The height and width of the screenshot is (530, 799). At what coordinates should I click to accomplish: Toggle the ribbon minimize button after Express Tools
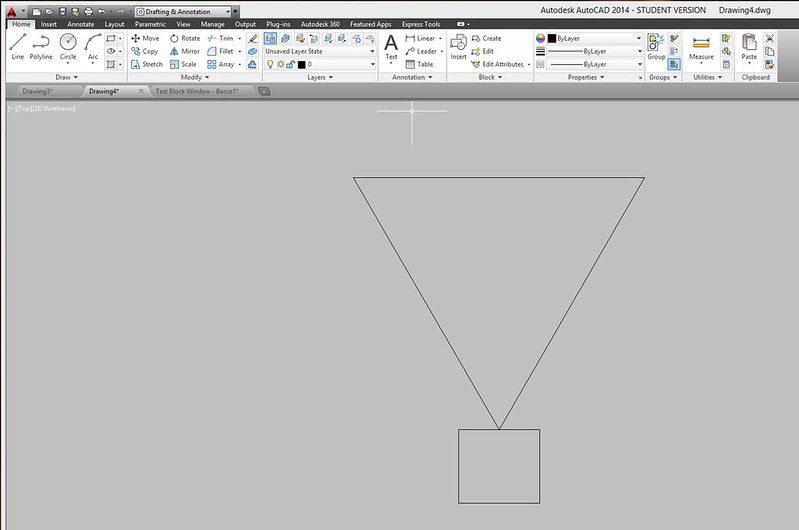click(x=461, y=24)
